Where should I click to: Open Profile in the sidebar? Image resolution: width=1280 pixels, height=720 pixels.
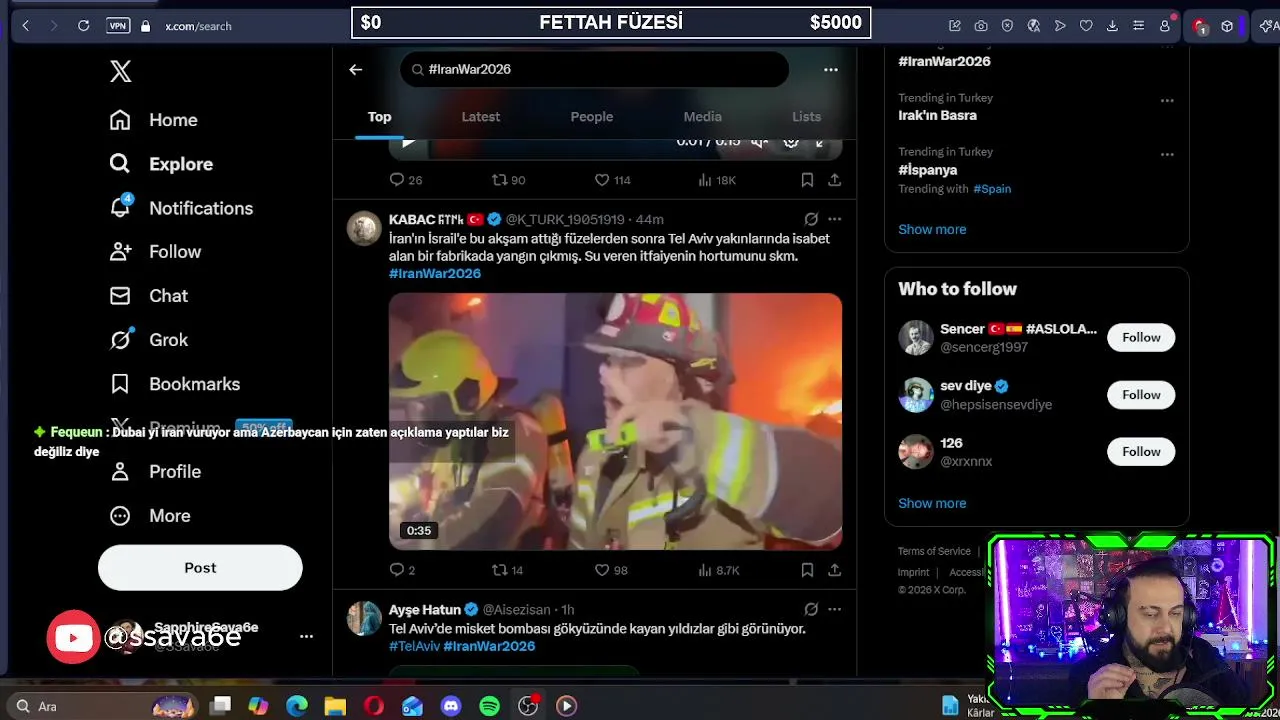click(155, 472)
